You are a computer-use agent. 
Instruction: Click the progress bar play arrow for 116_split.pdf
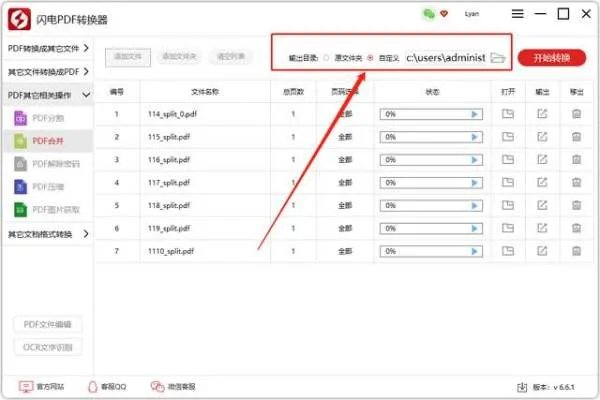(x=474, y=160)
